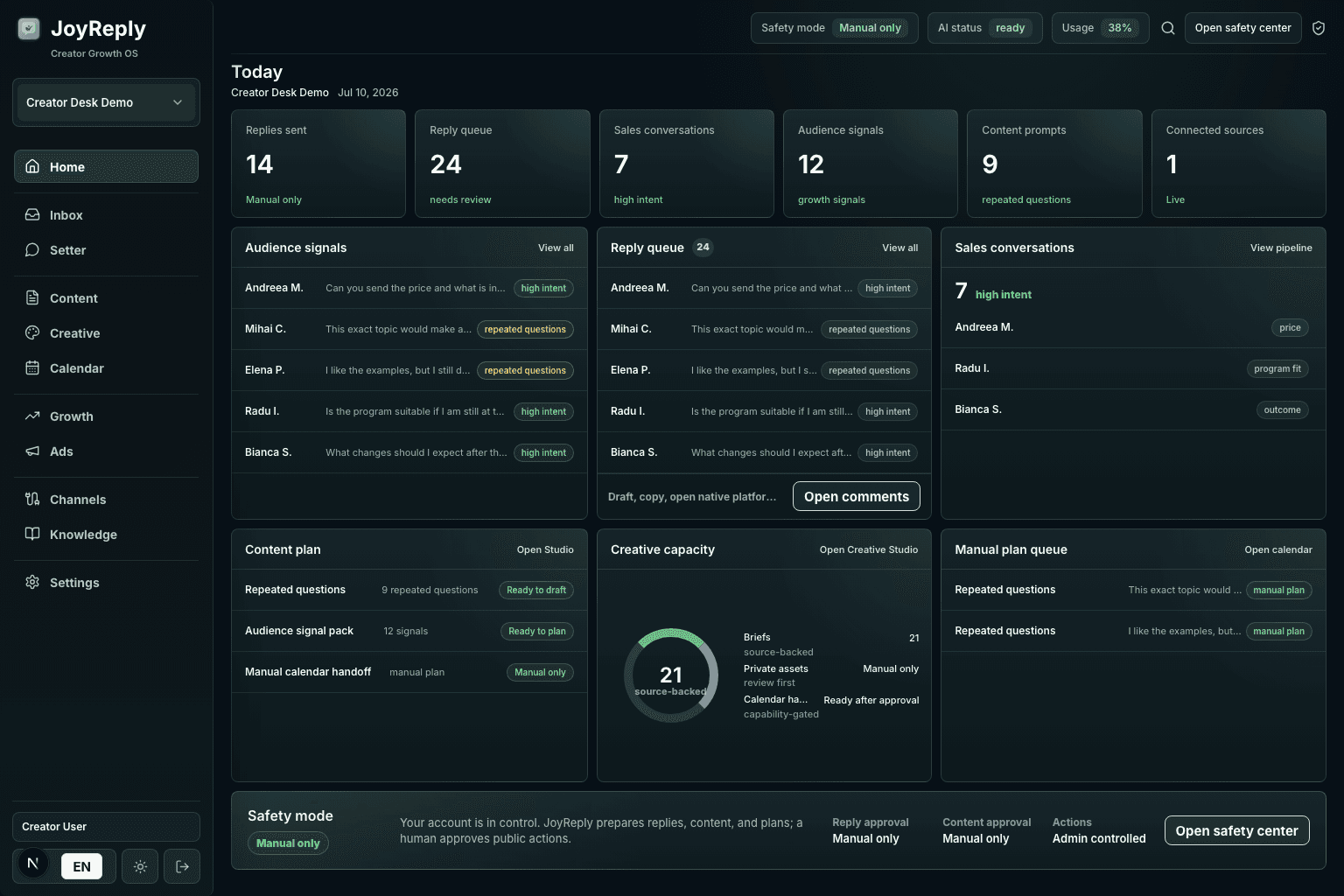Expand the Creator Desk Demo workspace dropdown
Image resolution: width=1344 pixels, height=896 pixels.
tap(106, 102)
